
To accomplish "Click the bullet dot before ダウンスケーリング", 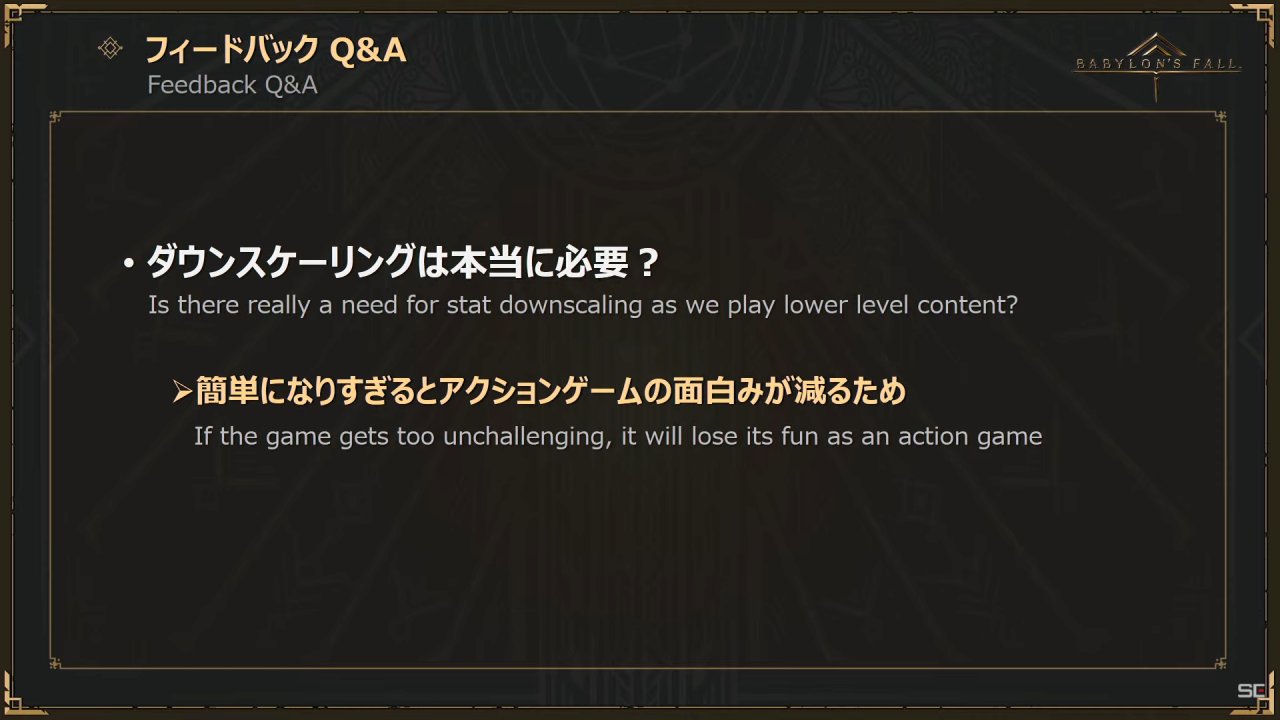I will click(129, 265).
